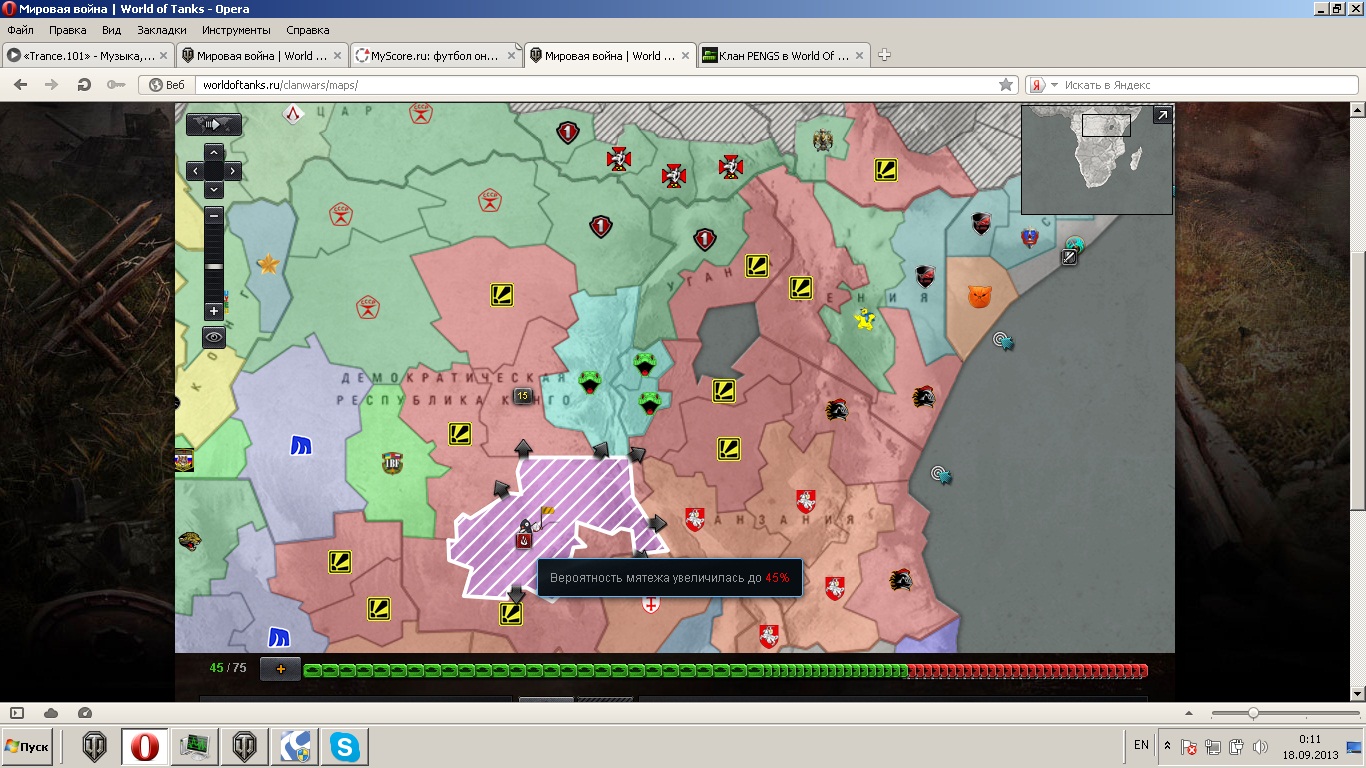The image size is (1366, 768).
Task: Click the chips reserve progress bar
Action: (726, 670)
